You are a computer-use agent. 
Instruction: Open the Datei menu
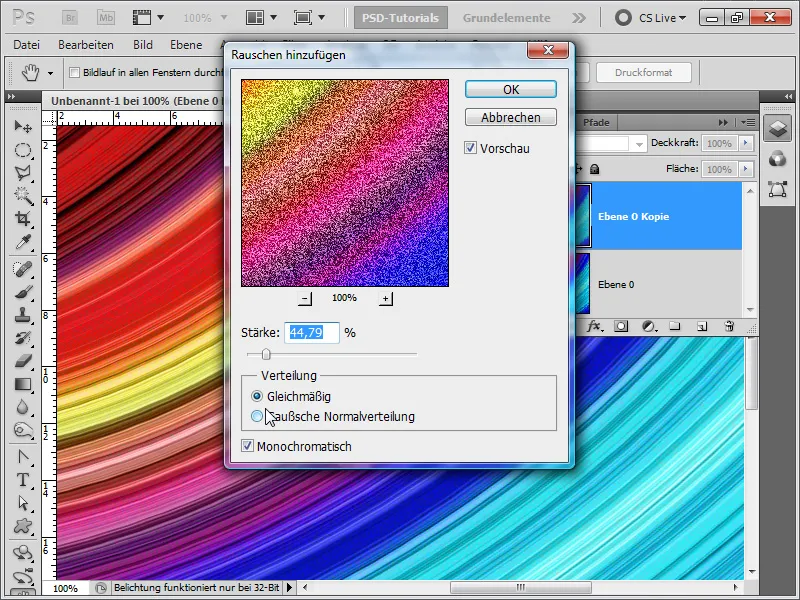tap(27, 45)
